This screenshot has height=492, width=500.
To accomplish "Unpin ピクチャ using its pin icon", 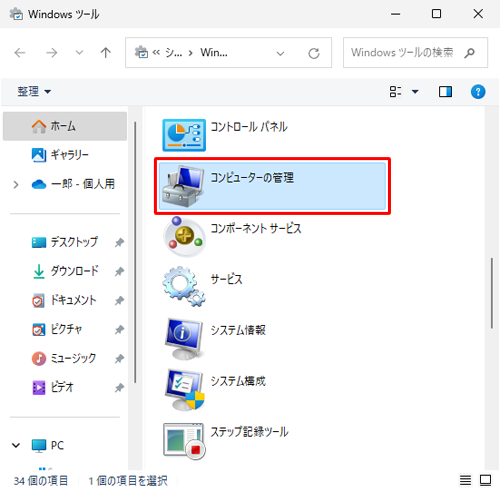I will coord(119,330).
